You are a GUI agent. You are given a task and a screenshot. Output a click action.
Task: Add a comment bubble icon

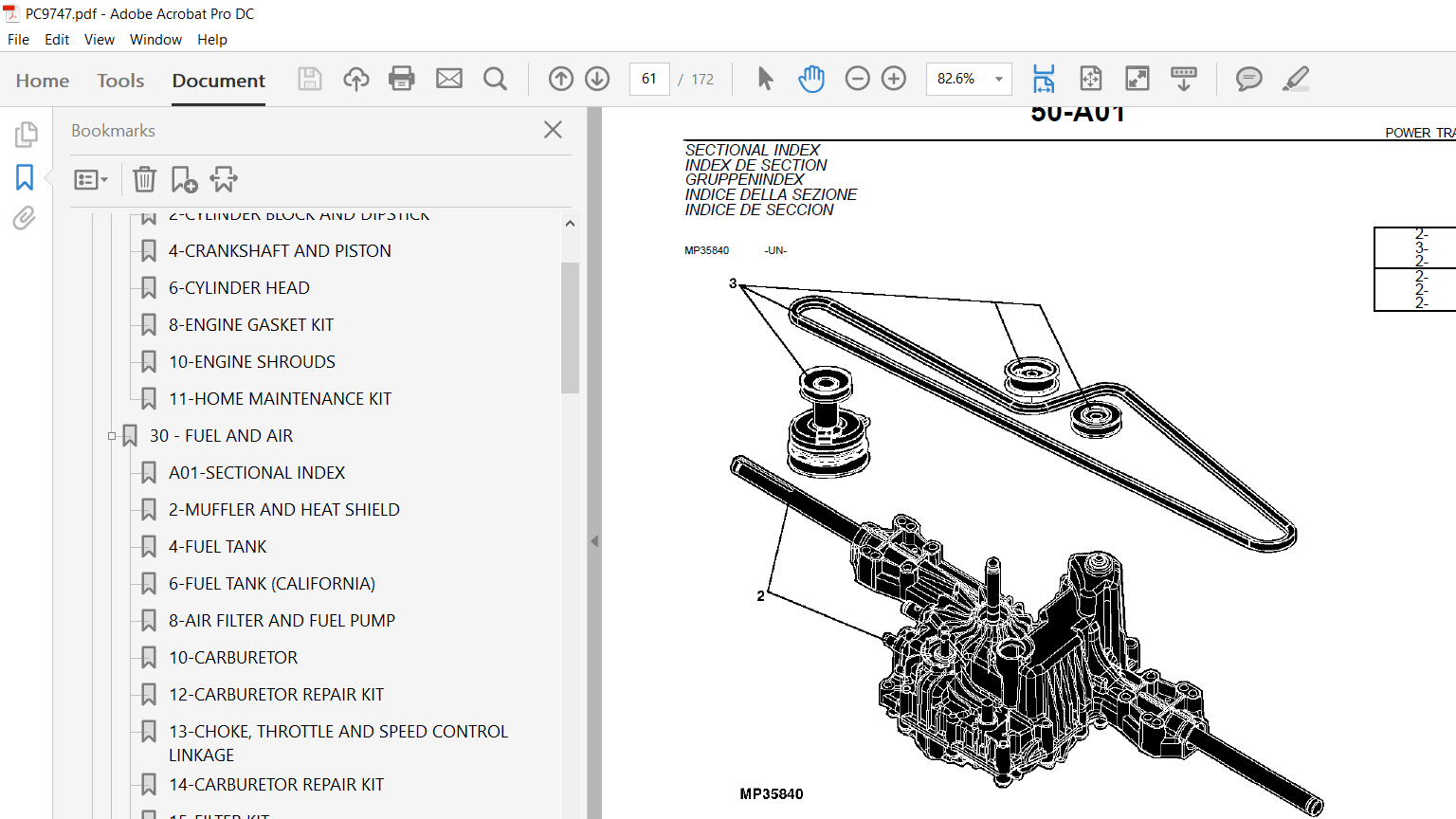1248,79
